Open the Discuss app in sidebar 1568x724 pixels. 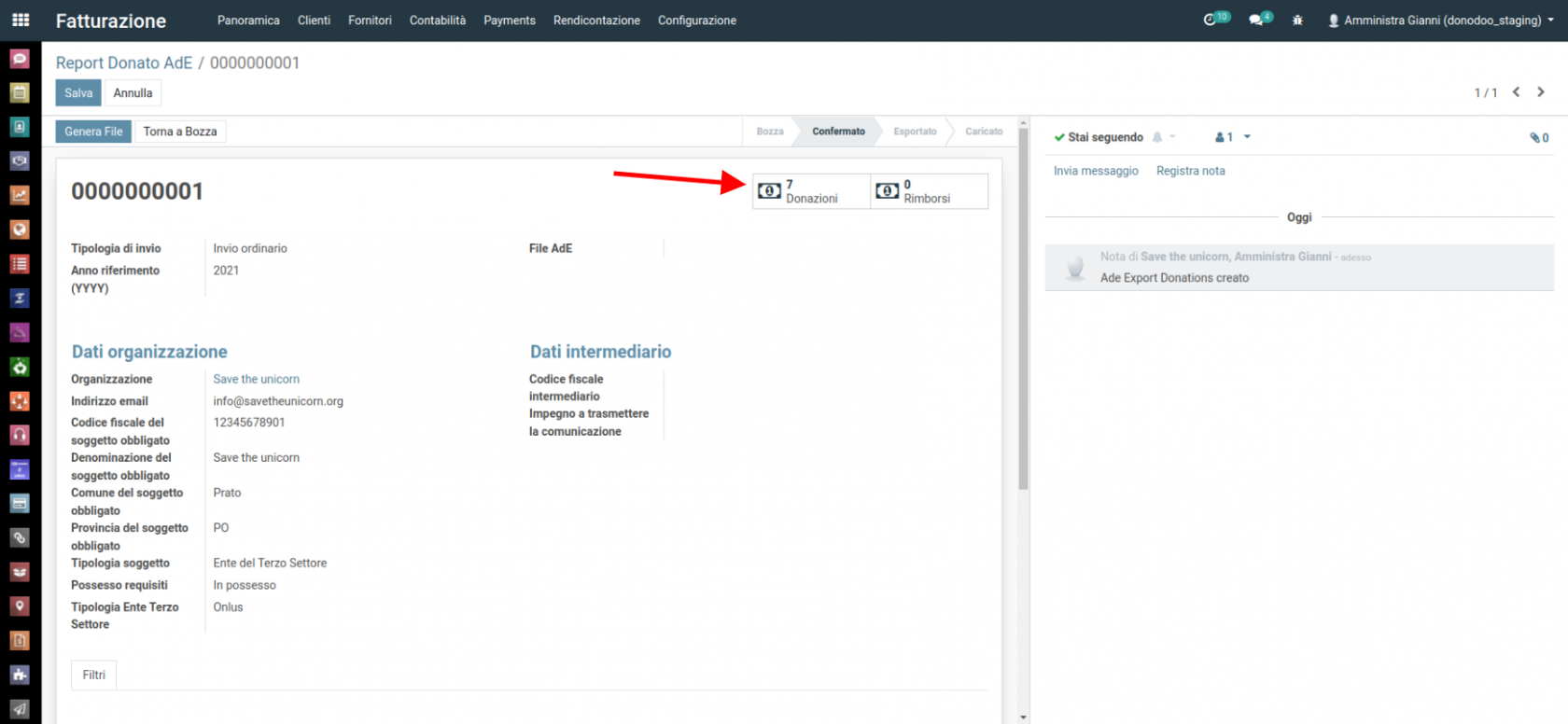click(x=20, y=59)
